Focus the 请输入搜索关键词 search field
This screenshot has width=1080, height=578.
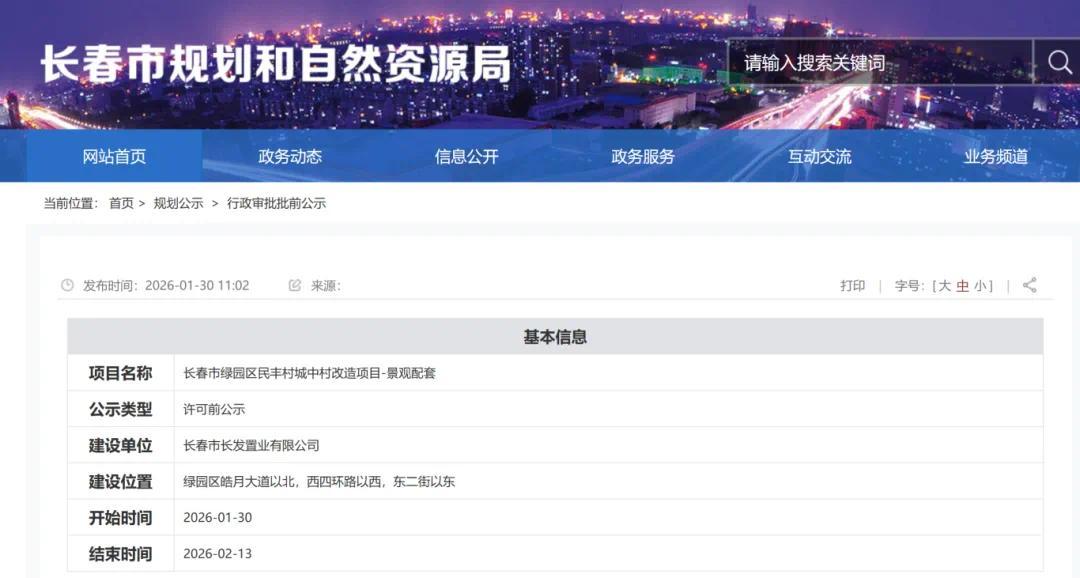coord(880,63)
